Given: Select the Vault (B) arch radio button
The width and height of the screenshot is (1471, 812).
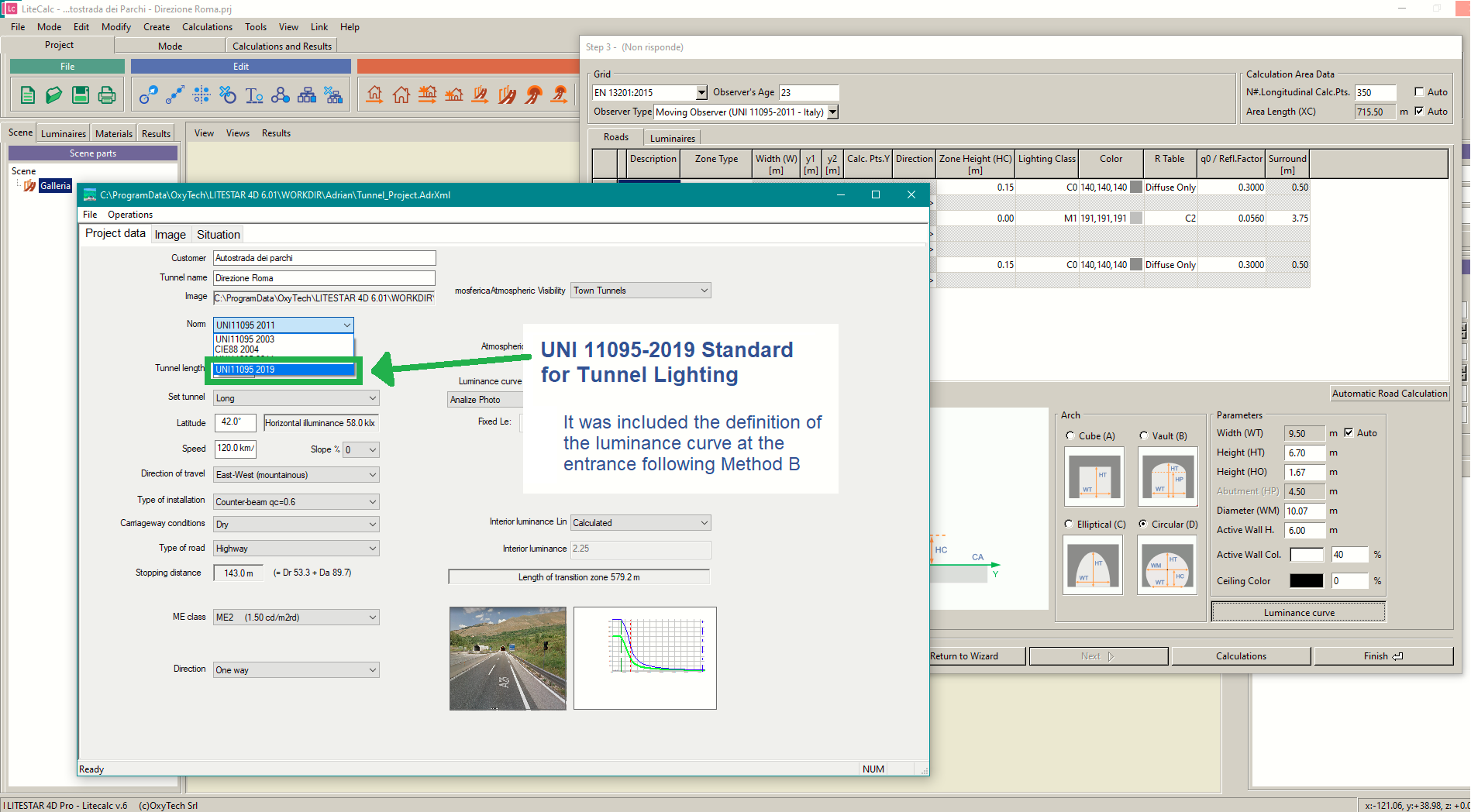Looking at the screenshot, I should [x=1144, y=435].
